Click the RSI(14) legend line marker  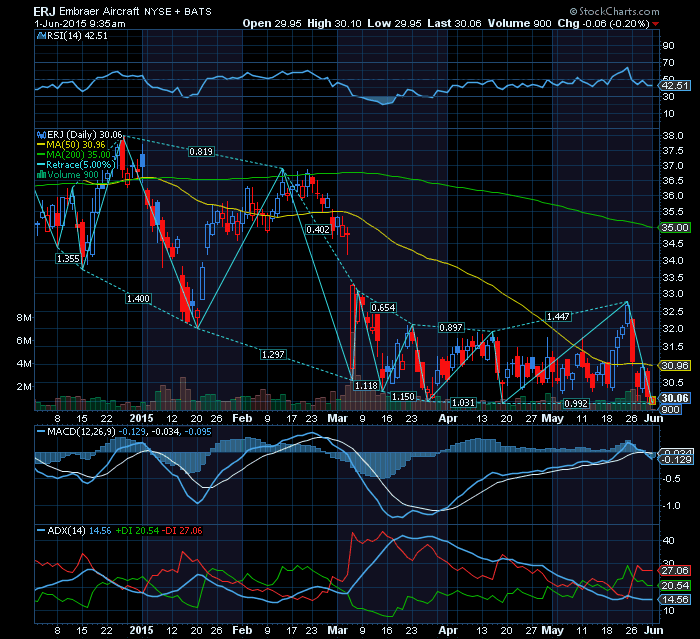(x=38, y=35)
